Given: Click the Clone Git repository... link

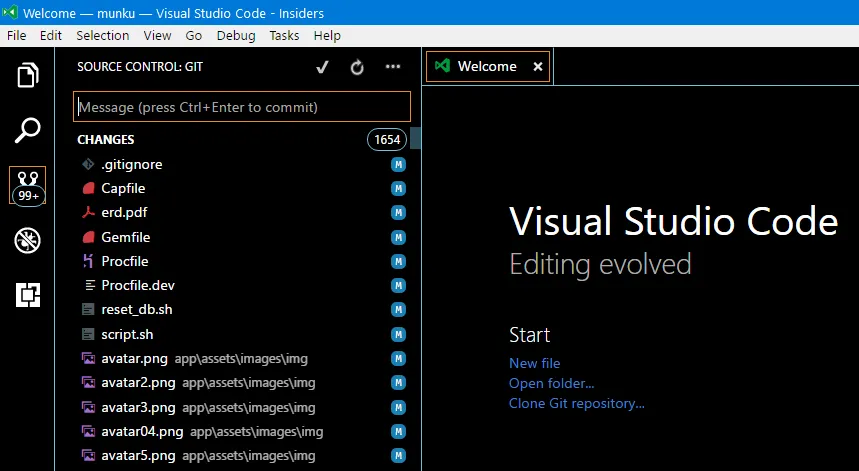Looking at the screenshot, I should pyautogui.click(x=577, y=404).
